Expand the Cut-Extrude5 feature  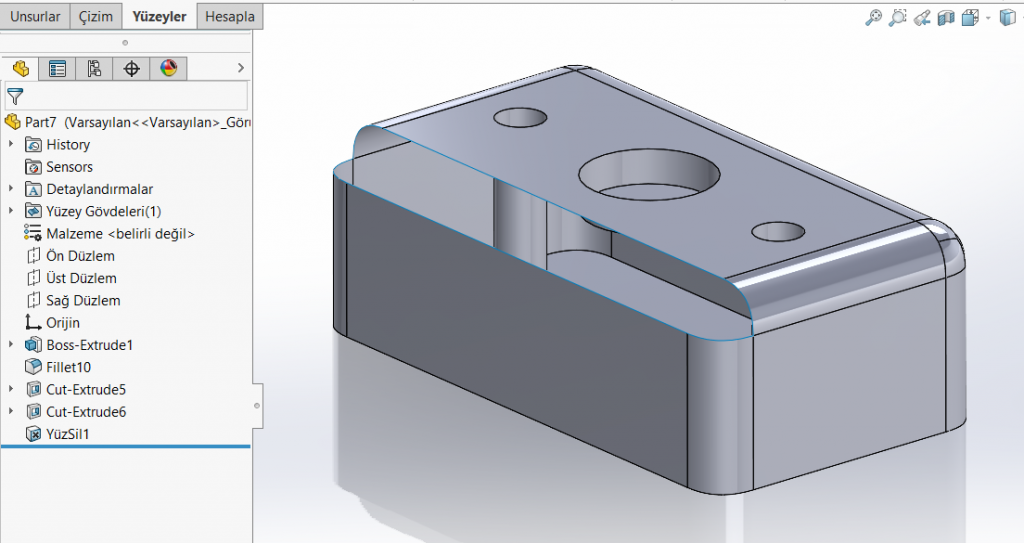tap(10, 389)
